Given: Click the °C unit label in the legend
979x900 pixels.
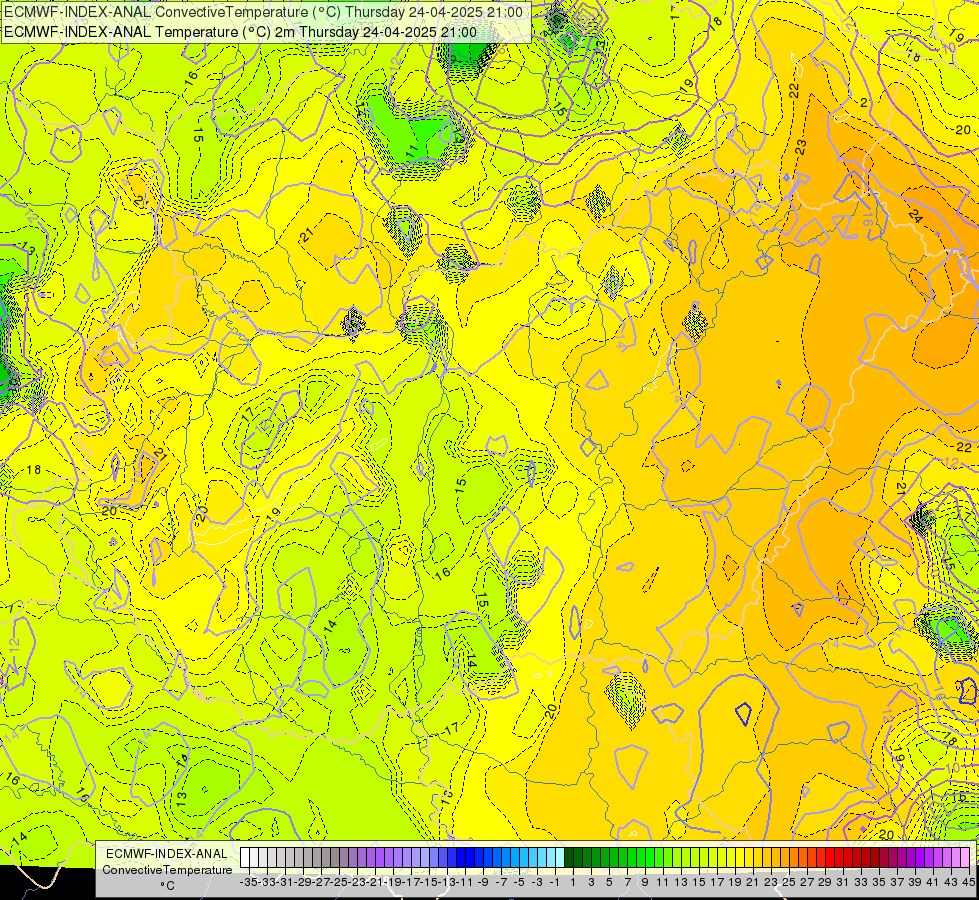Looking at the screenshot, I should click(x=167, y=886).
